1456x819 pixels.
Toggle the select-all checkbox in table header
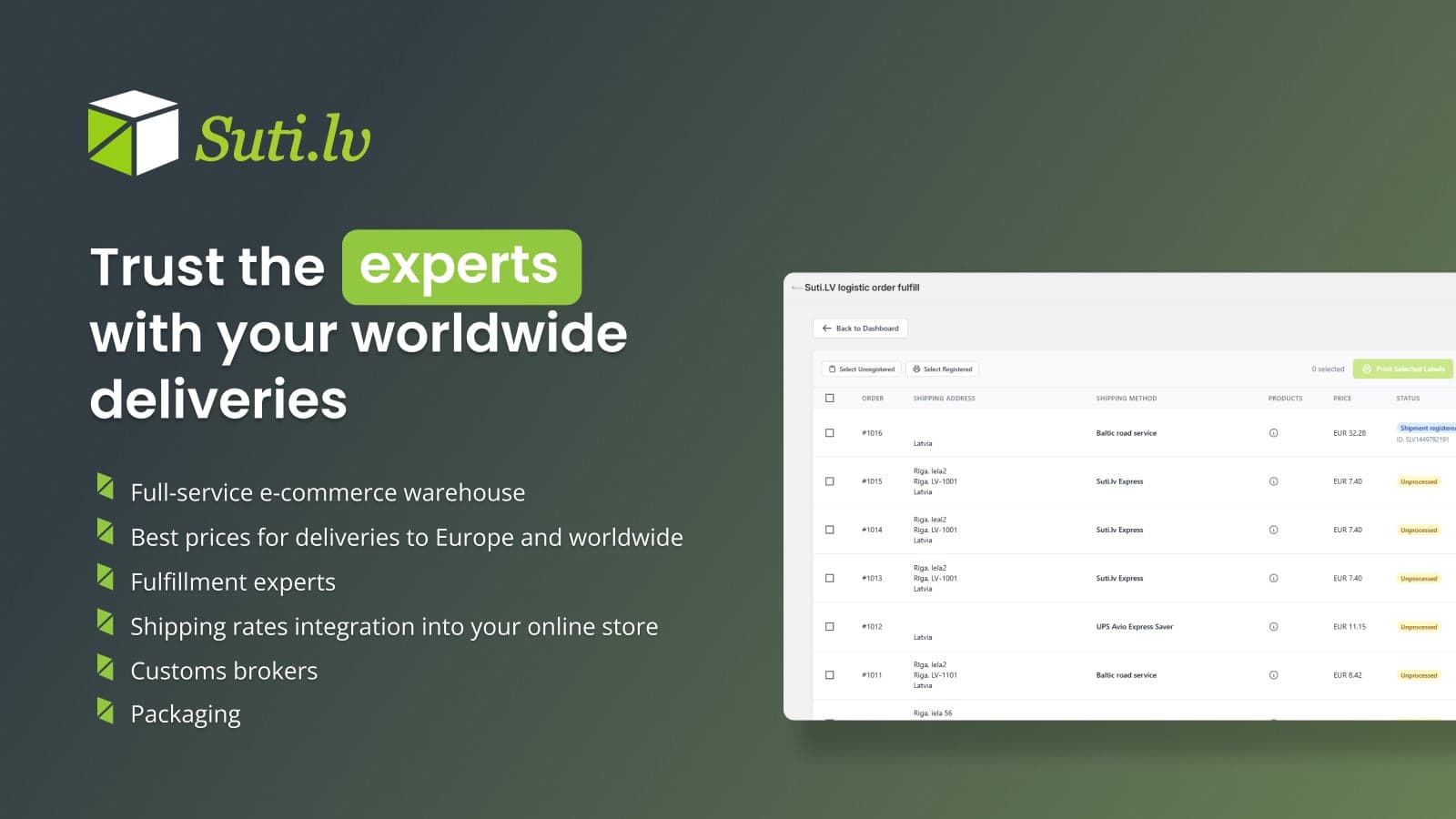(x=829, y=398)
